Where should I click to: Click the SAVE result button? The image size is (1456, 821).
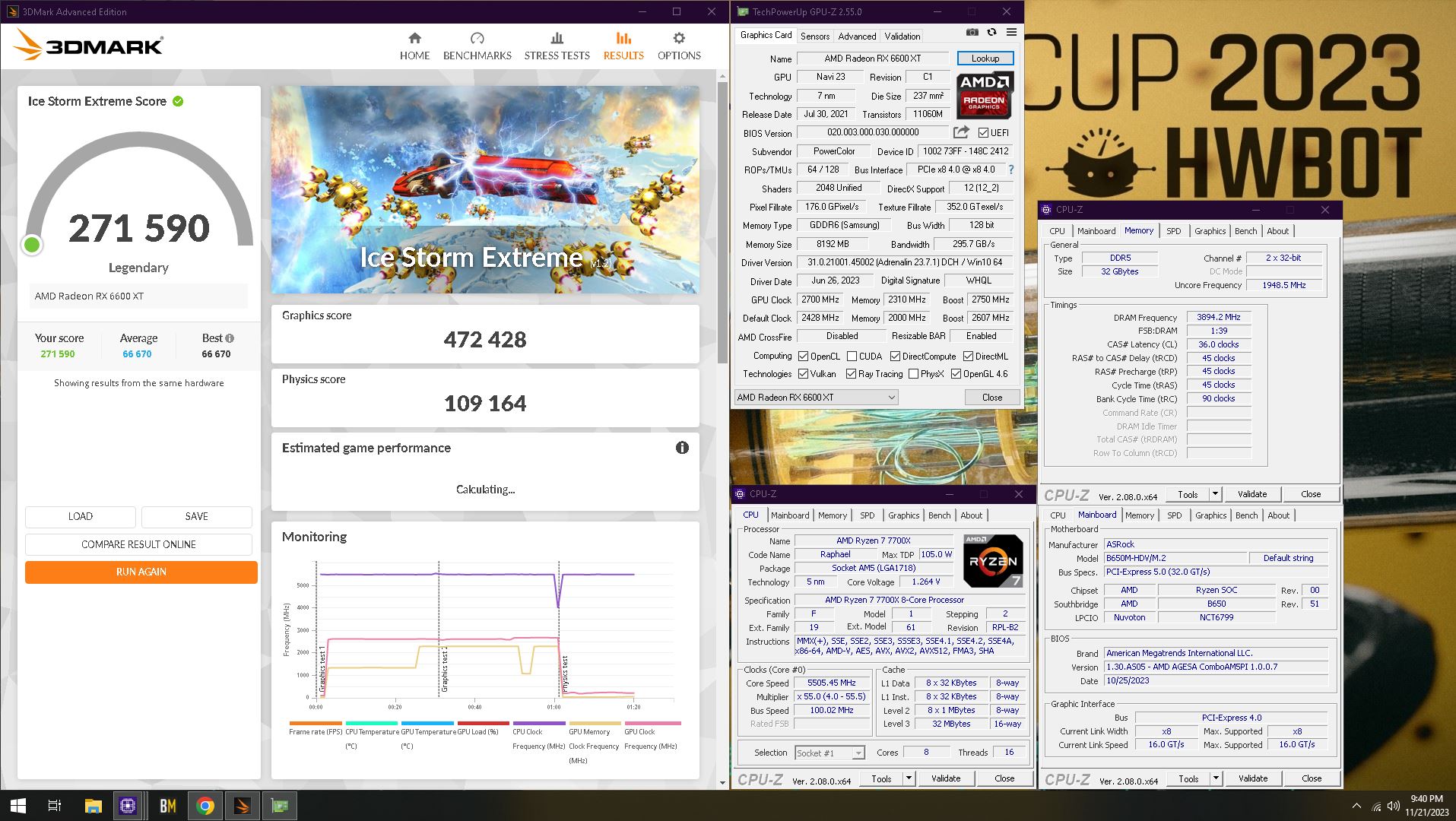pos(196,516)
